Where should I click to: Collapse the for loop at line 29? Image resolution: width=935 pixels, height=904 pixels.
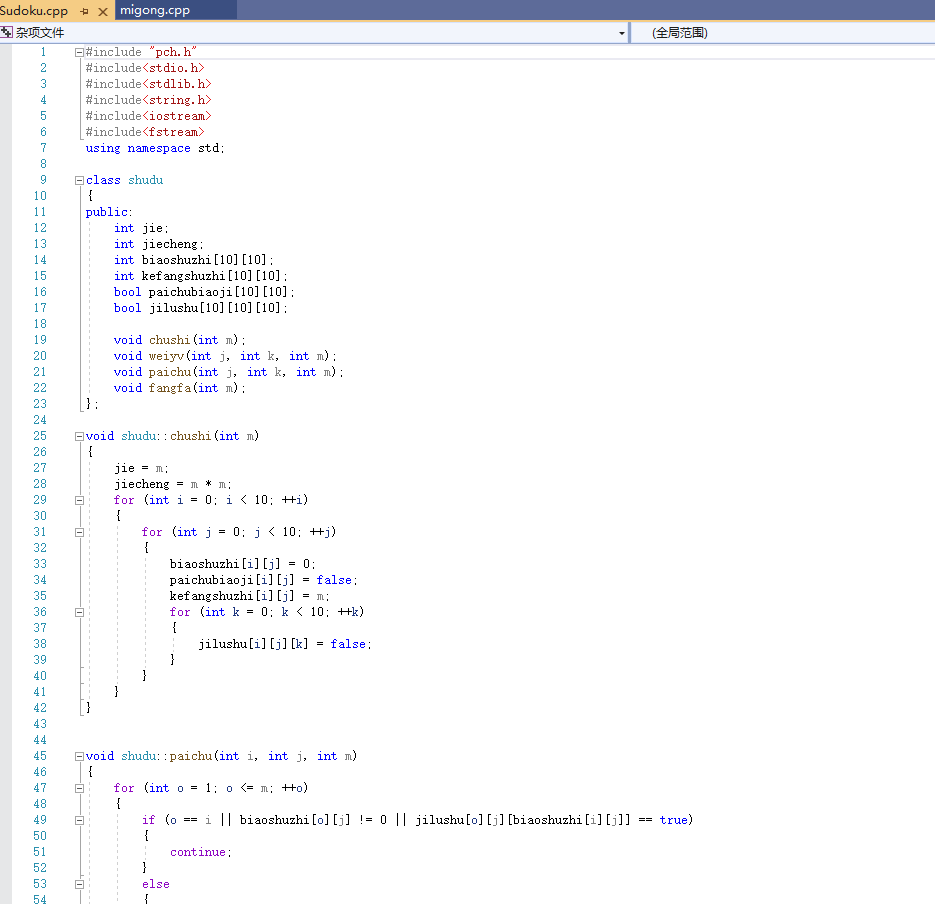(79, 500)
